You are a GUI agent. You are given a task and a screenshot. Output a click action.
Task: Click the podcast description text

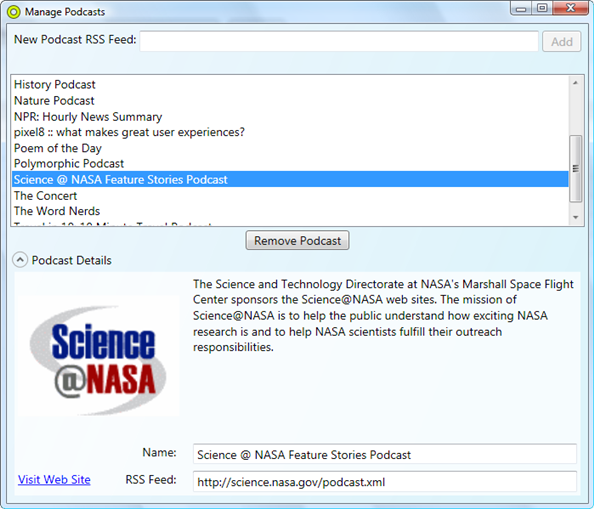point(383,315)
